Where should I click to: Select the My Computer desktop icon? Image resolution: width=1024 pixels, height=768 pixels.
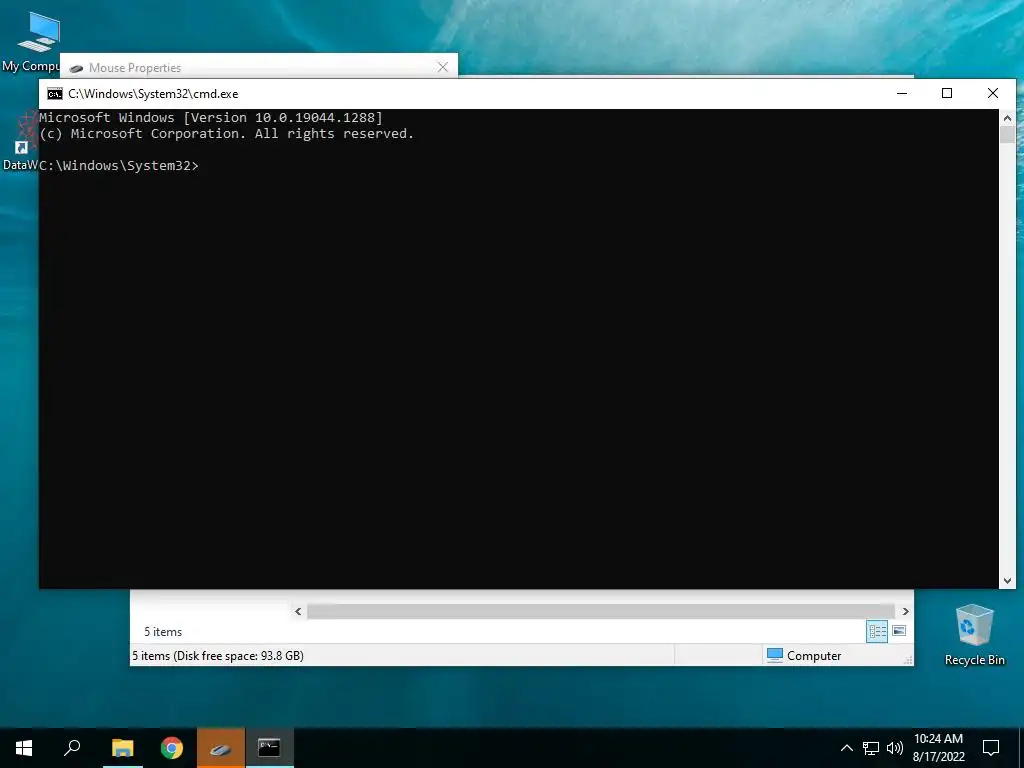[x=33, y=42]
